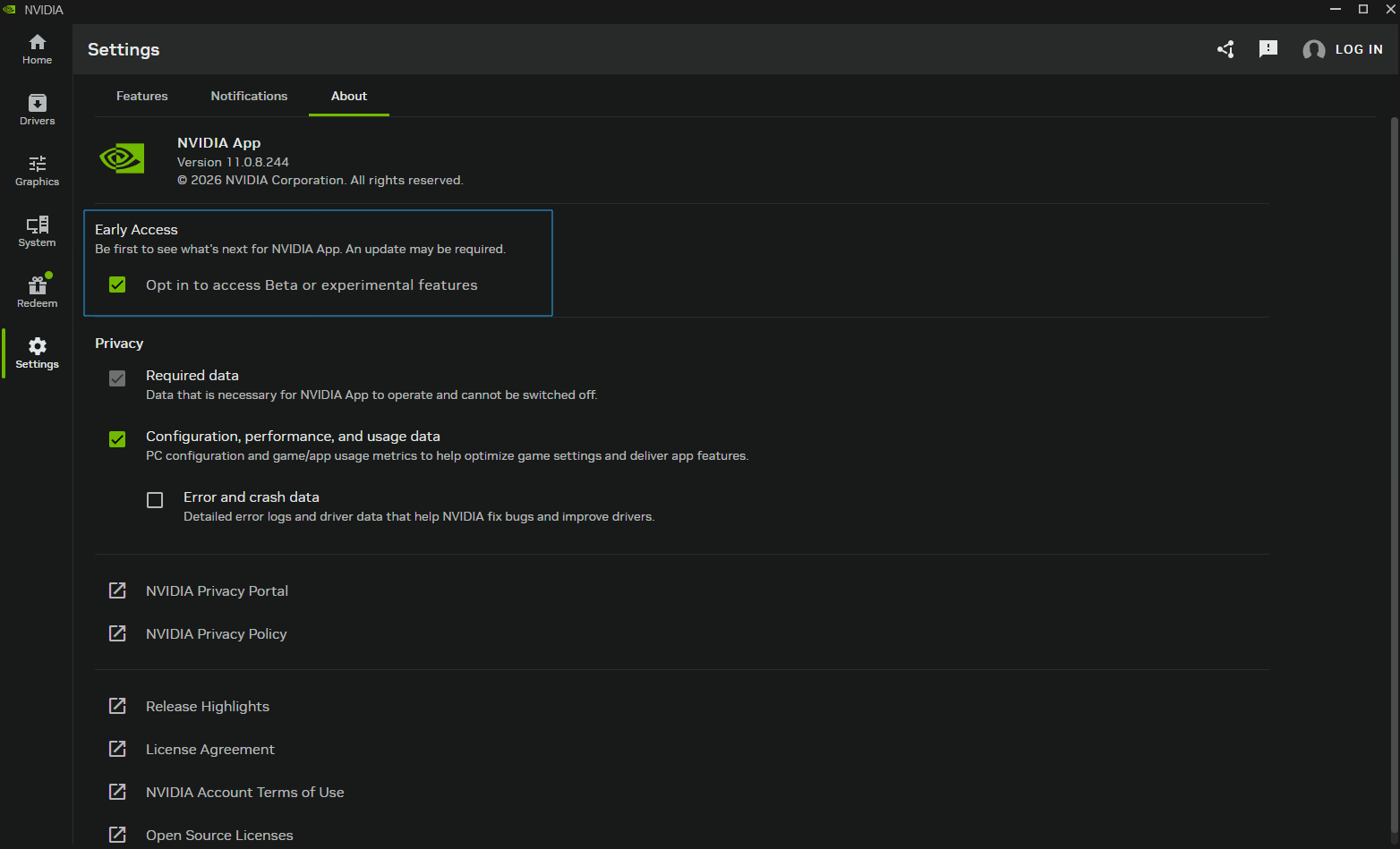Click the copyright NVIDIA Corporation text
Image resolution: width=1400 pixels, height=849 pixels.
pyautogui.click(x=320, y=180)
